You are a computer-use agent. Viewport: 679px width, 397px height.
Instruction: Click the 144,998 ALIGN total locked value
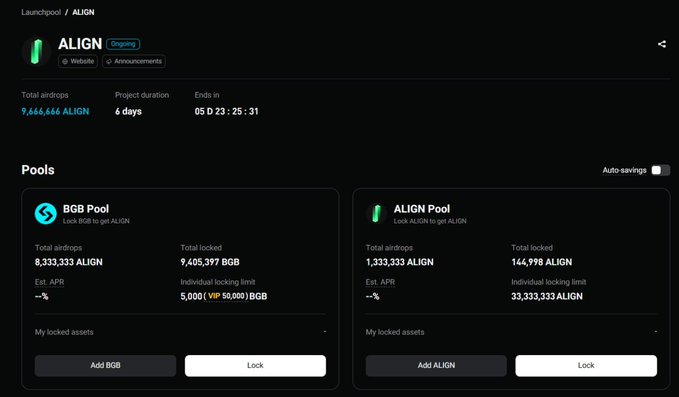[x=542, y=262]
